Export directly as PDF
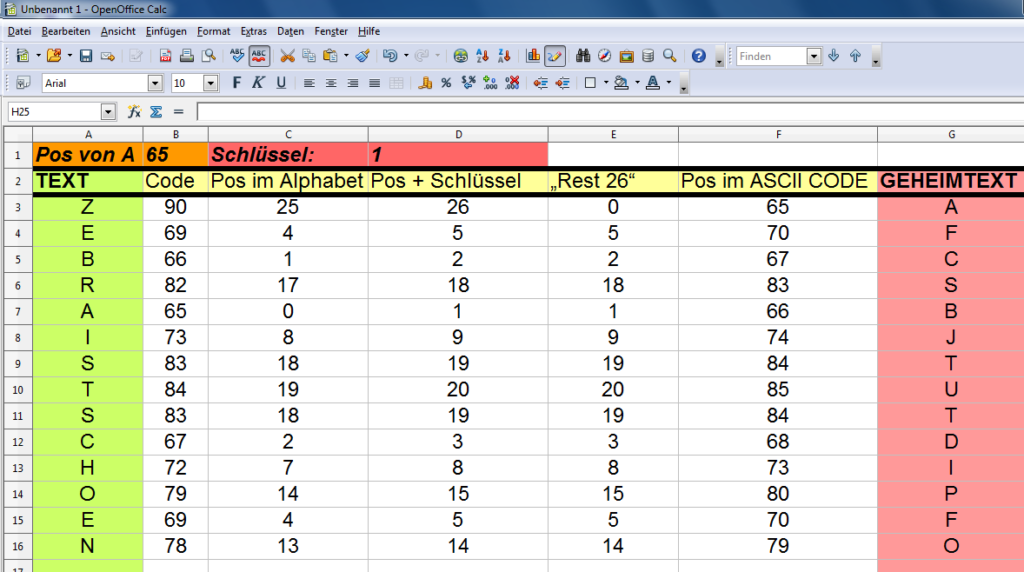The height and width of the screenshot is (572, 1024). point(166,56)
